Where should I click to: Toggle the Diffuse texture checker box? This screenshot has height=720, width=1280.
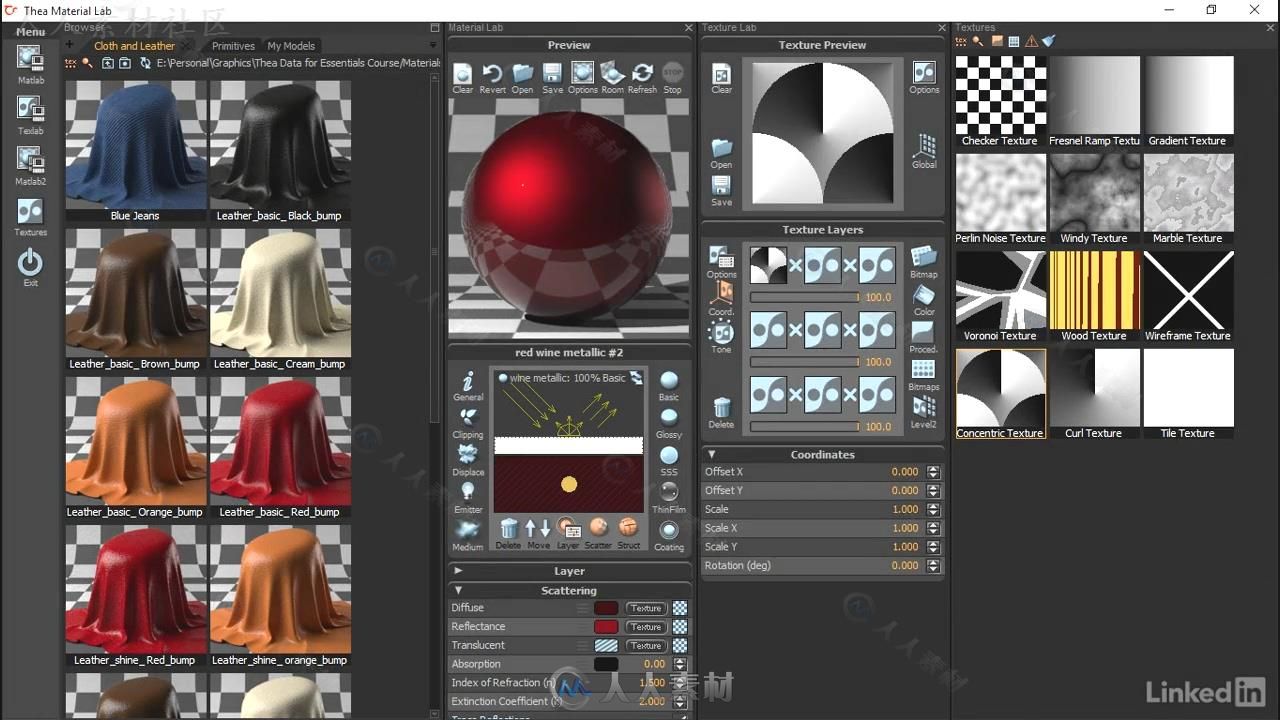pyautogui.click(x=680, y=608)
